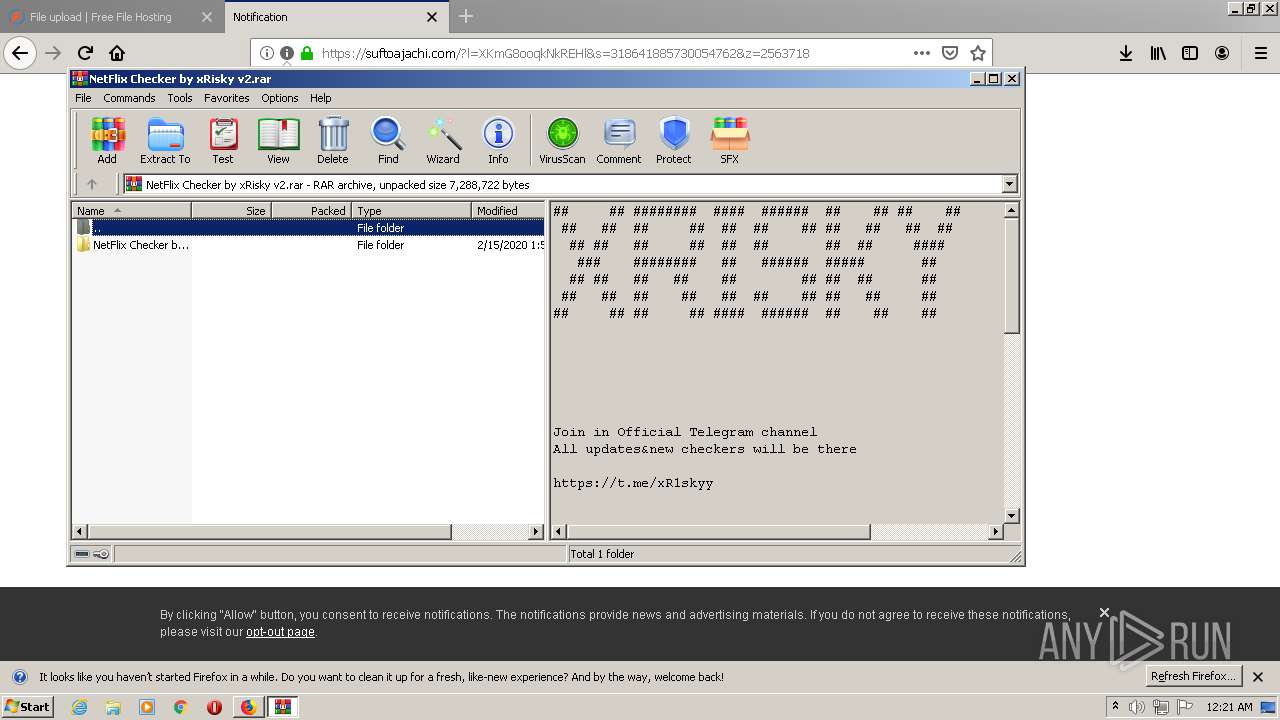Image resolution: width=1280 pixels, height=720 pixels.
Task: Click the Firefox forward button
Action: pyautogui.click(x=53, y=53)
